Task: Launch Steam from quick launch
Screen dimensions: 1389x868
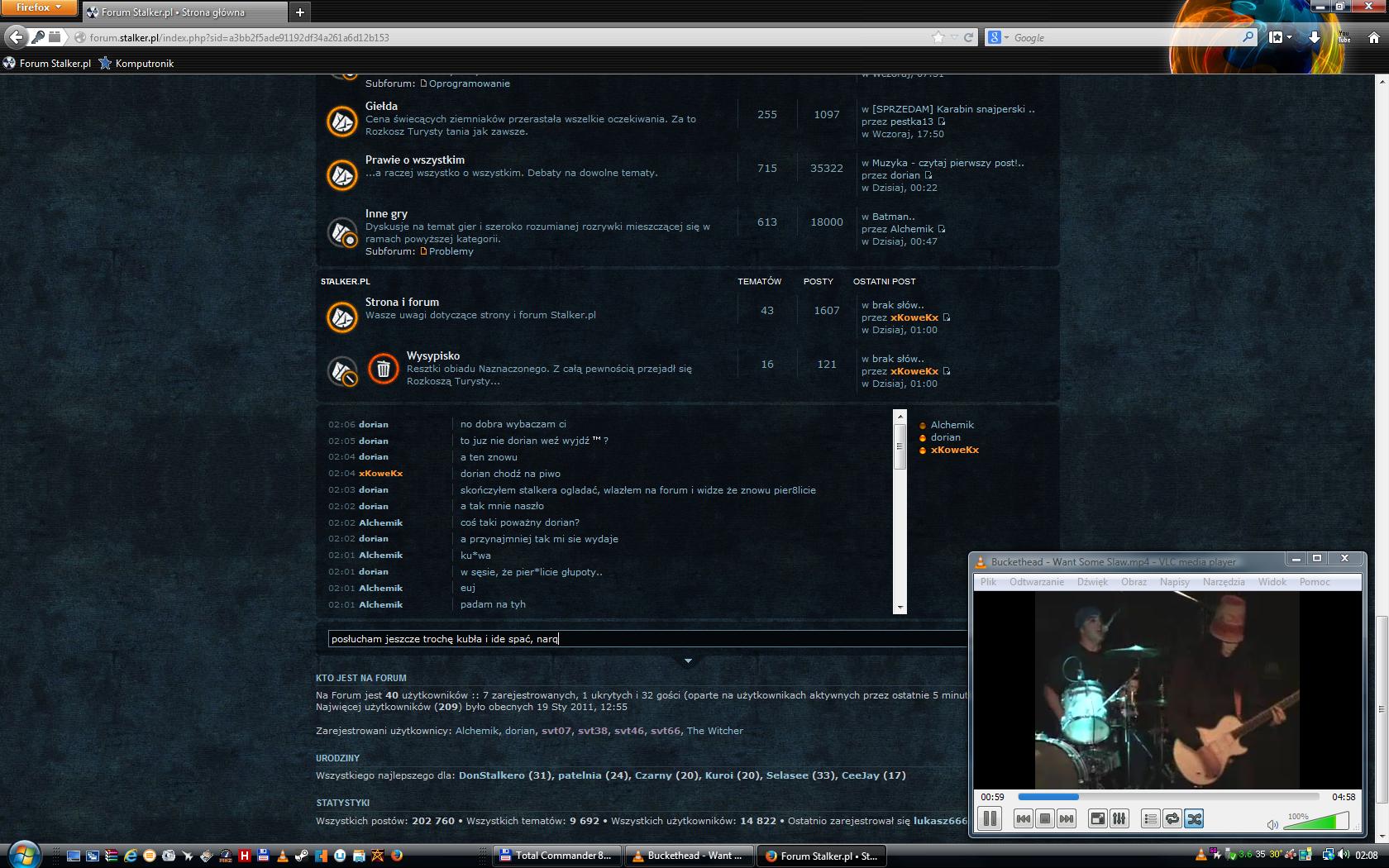Action: [x=302, y=856]
